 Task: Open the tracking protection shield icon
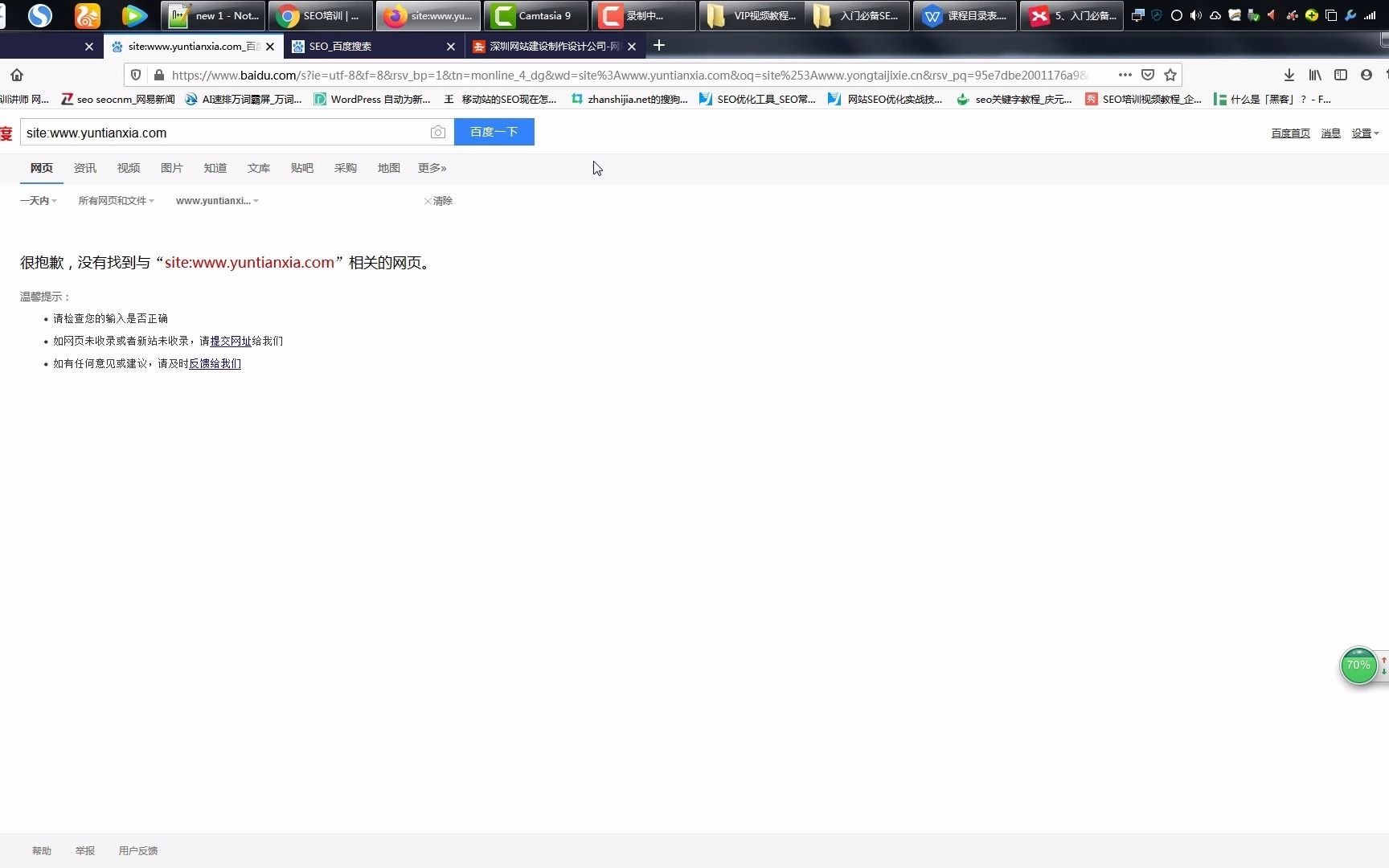click(x=136, y=75)
